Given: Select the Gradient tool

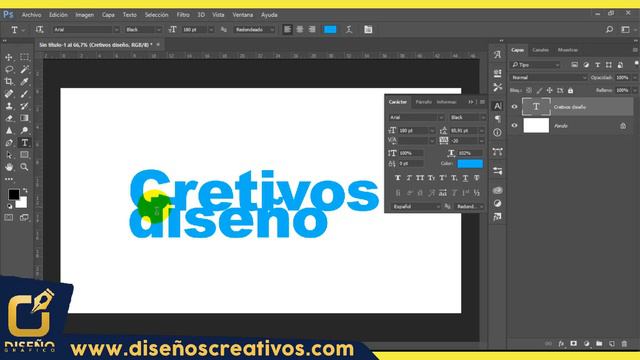Looking at the screenshot, I should click(x=24, y=118).
